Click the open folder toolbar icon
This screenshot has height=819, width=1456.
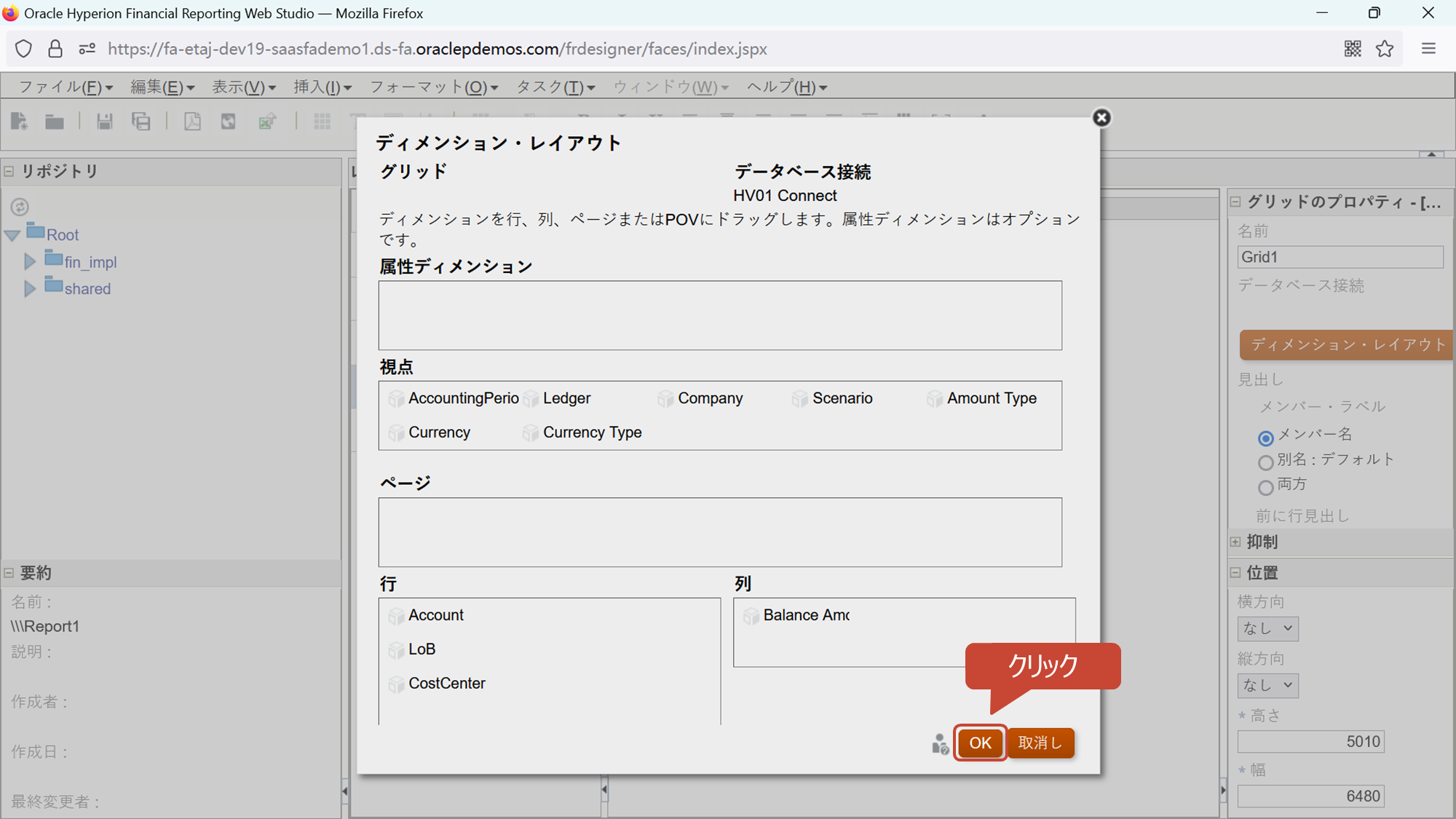[x=55, y=122]
